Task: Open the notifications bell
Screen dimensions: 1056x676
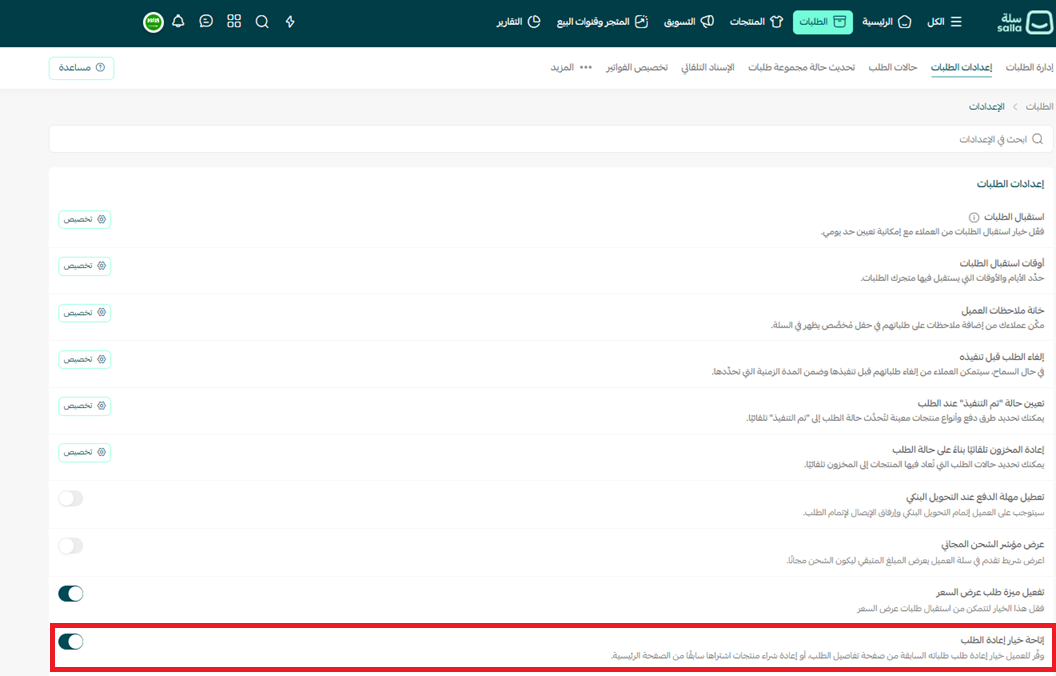Action: tap(179, 21)
